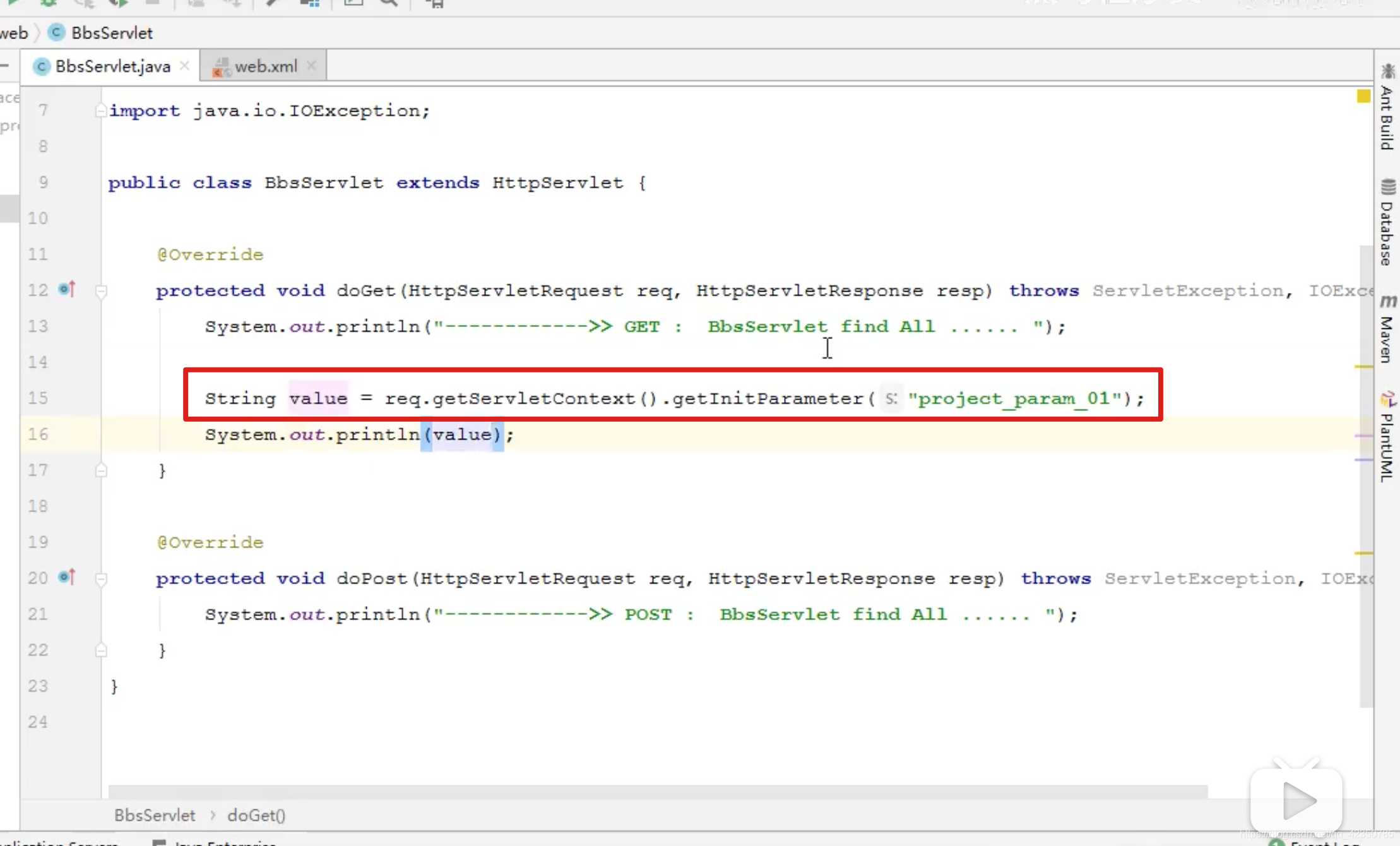
Task: Click 'println(value)' argument on line 16
Action: (x=462, y=434)
